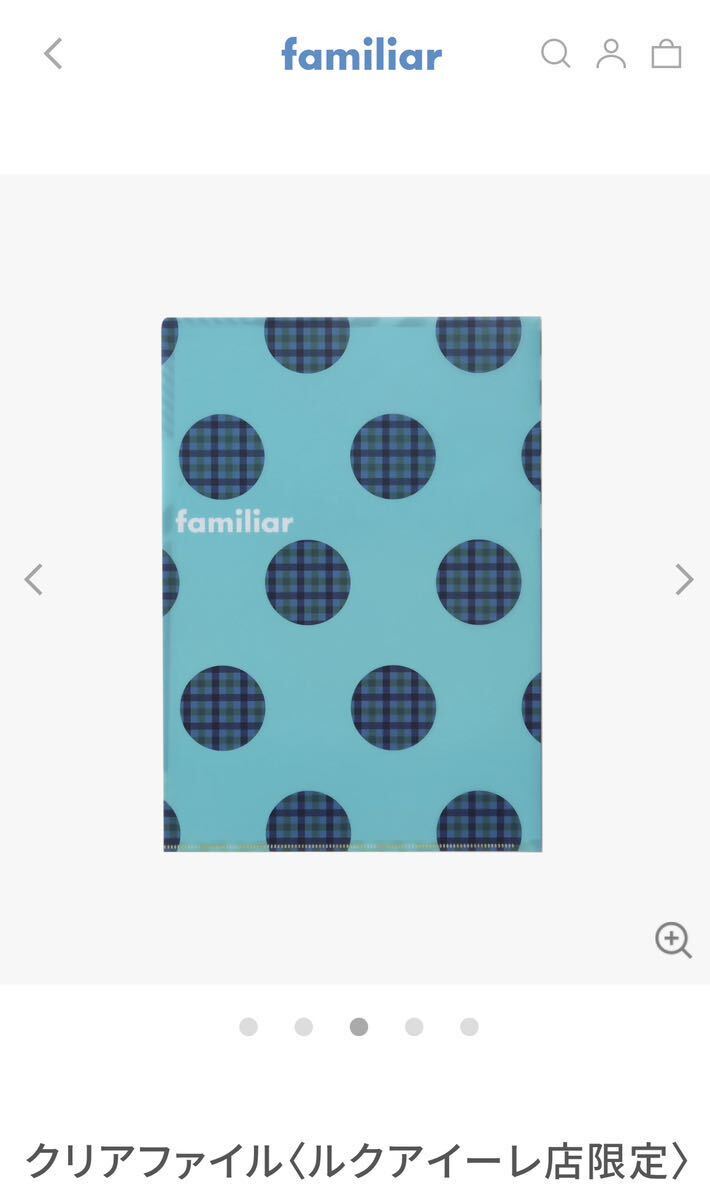710x1200 pixels.
Task: Tap the clear file product photo
Action: pyautogui.click(x=352, y=585)
